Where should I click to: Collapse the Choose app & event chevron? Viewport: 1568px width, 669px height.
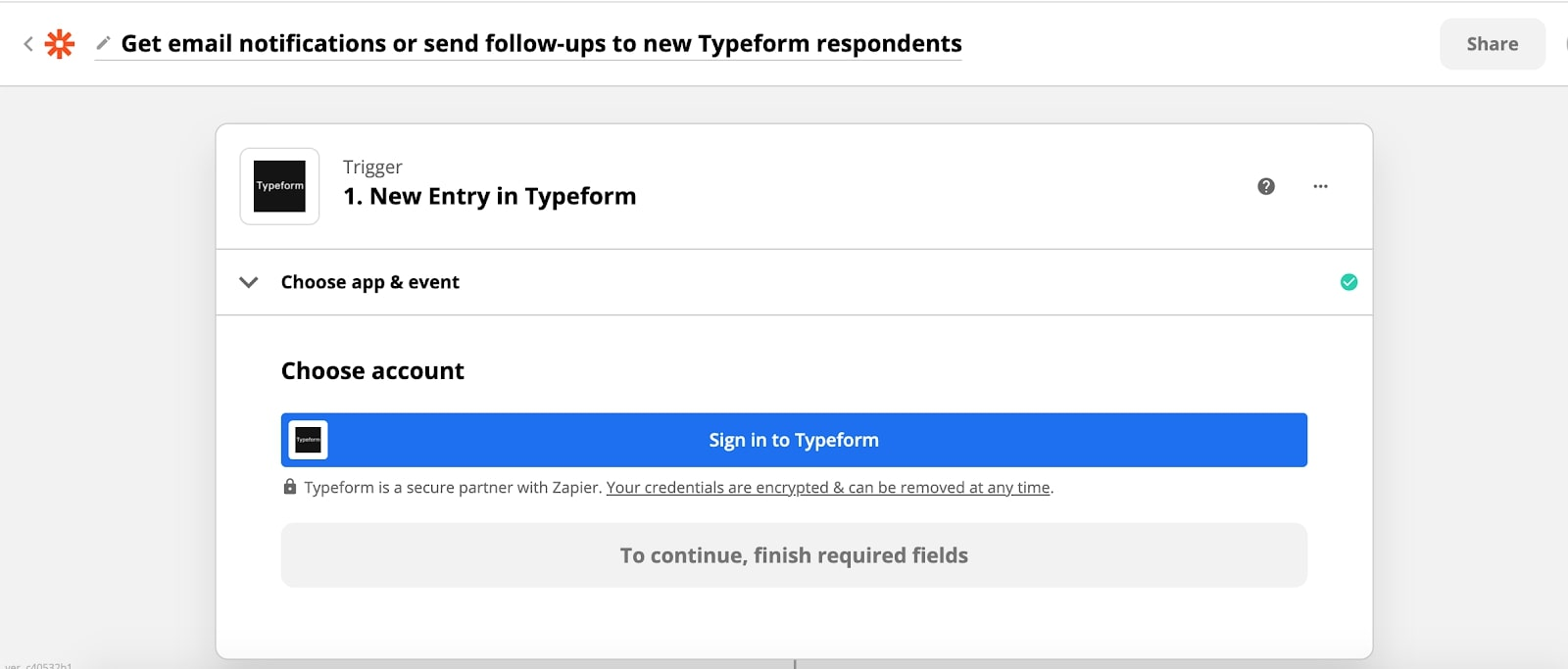(249, 282)
